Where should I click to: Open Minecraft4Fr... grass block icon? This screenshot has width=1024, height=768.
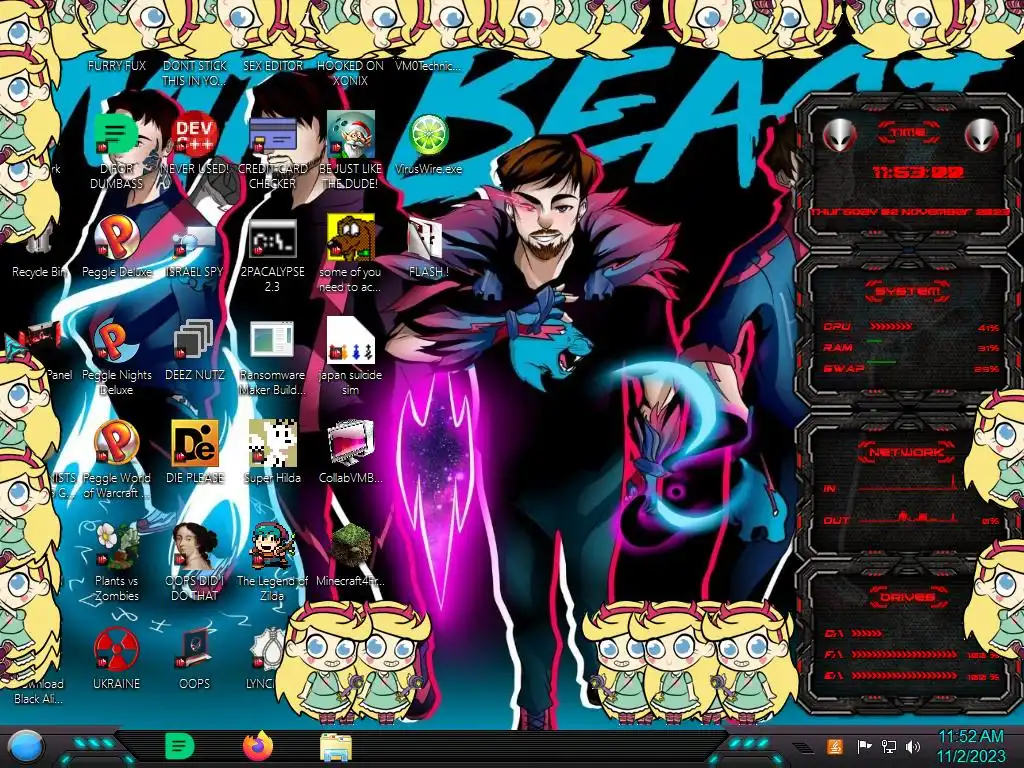(350, 546)
